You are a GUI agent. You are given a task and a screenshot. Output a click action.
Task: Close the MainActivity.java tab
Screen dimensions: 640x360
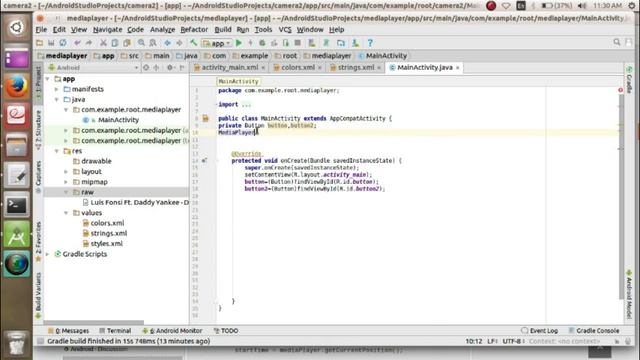tap(458, 68)
